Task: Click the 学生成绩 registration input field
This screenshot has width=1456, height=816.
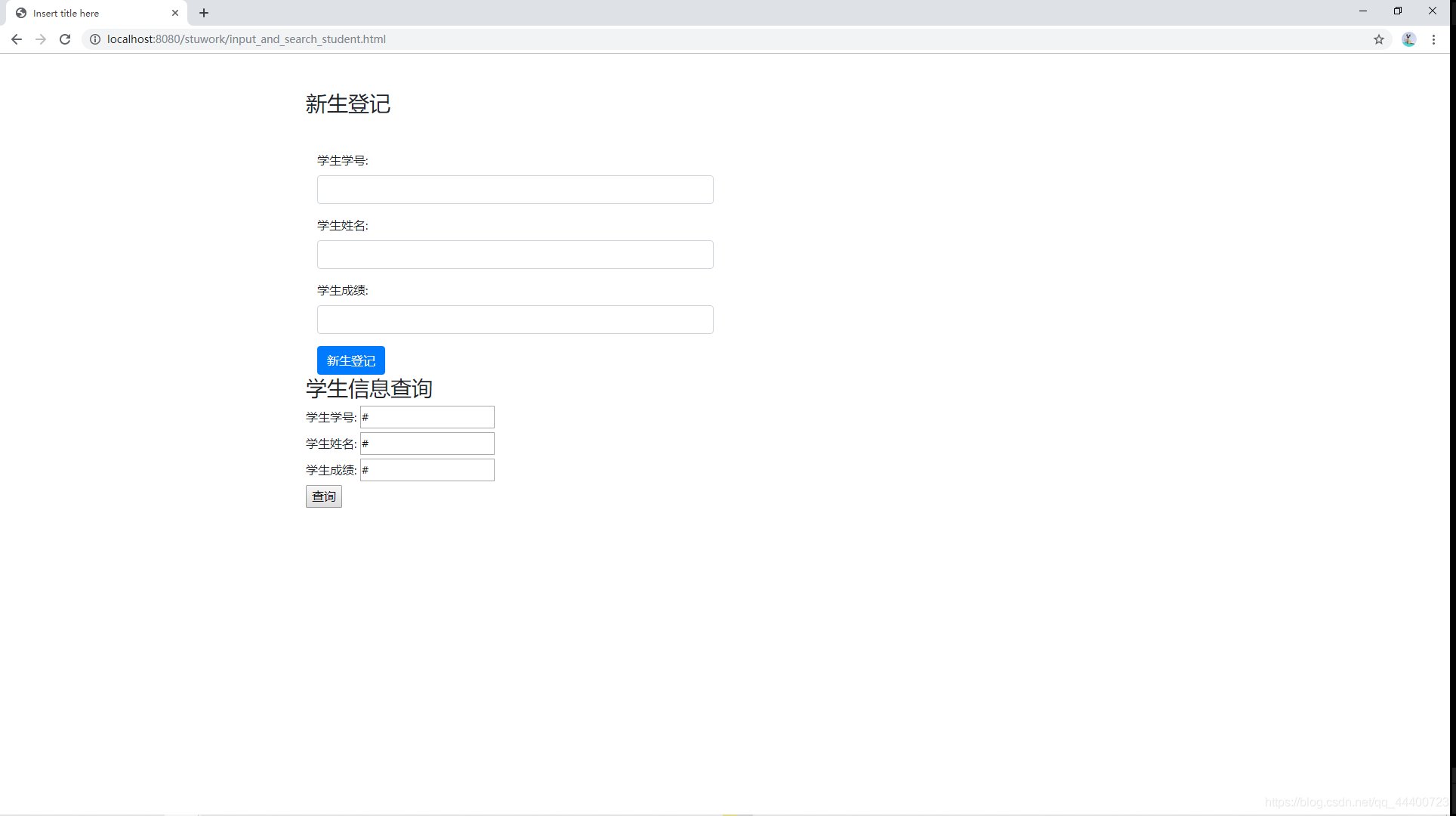Action: pos(514,319)
